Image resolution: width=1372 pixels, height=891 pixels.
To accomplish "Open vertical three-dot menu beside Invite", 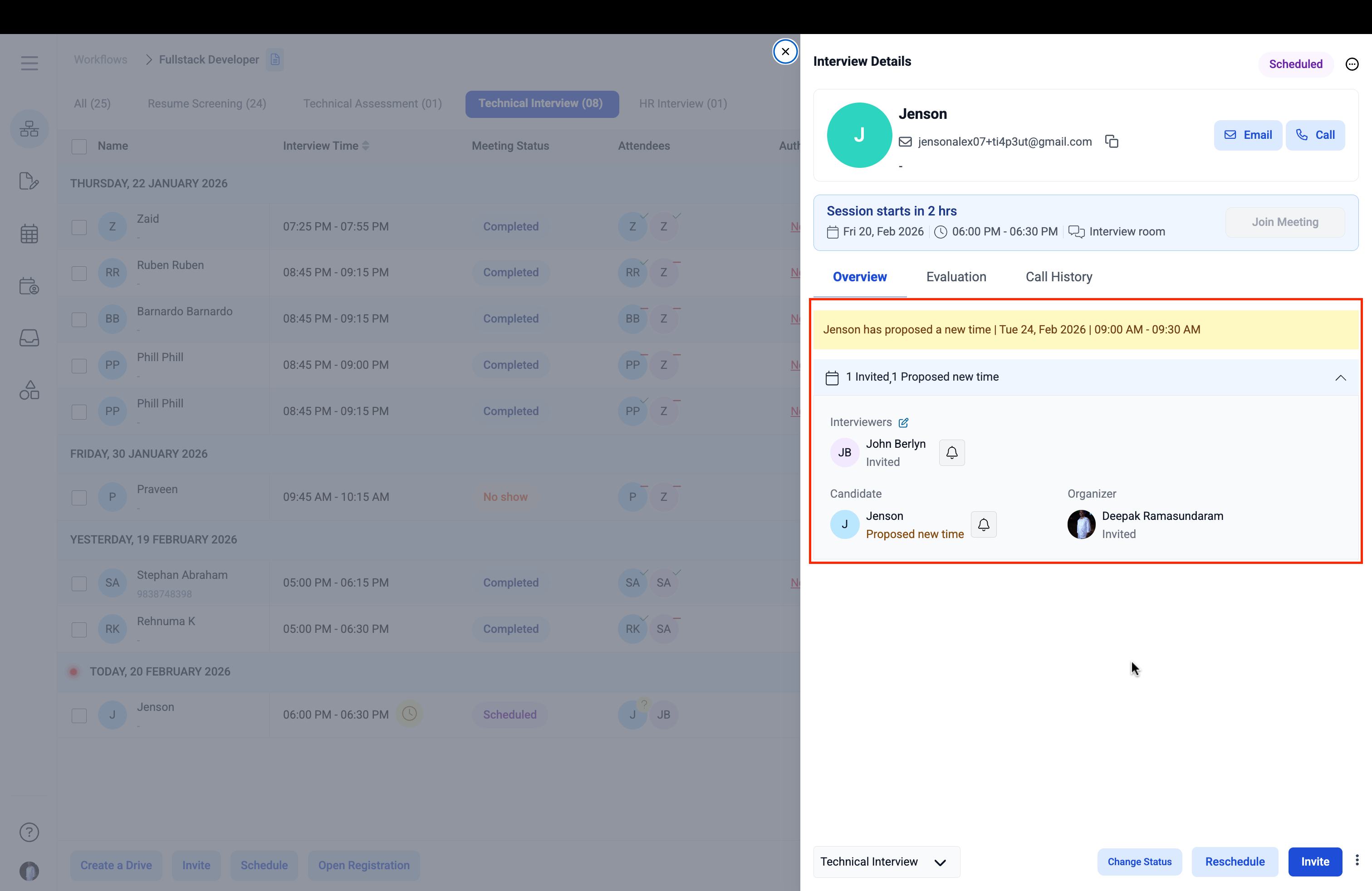I will click(1357, 861).
